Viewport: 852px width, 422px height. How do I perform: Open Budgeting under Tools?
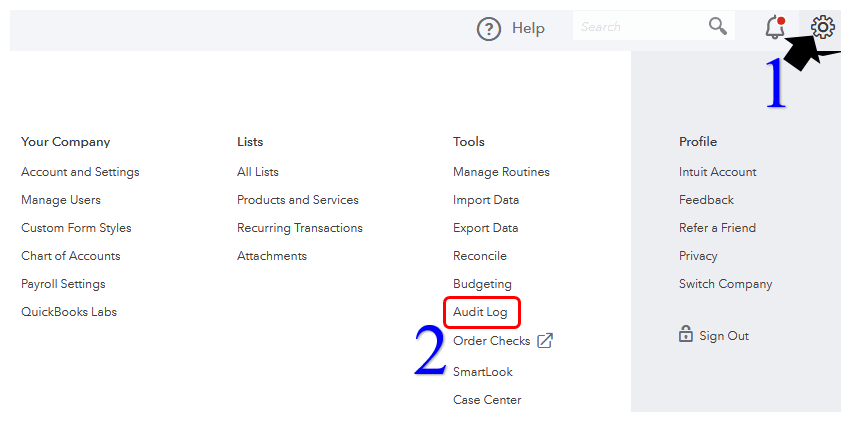(x=482, y=284)
